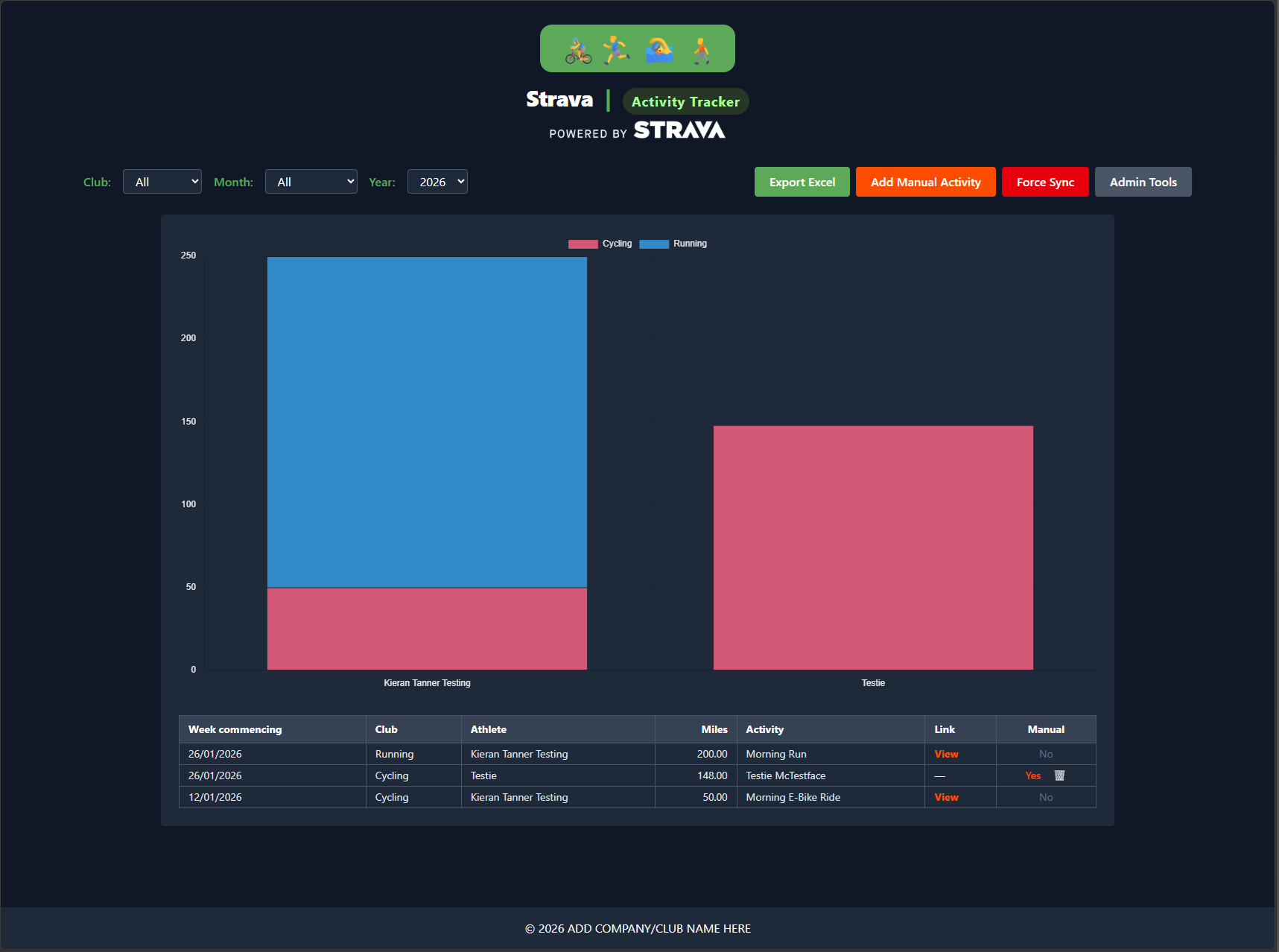Open View link for Morning E-Bike Ride
Viewport: 1279px width, 952px height.
click(946, 797)
